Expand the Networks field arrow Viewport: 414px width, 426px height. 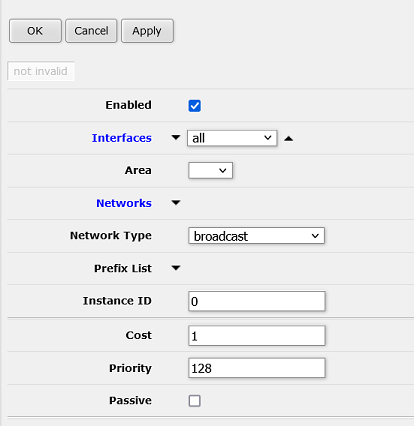click(x=176, y=202)
